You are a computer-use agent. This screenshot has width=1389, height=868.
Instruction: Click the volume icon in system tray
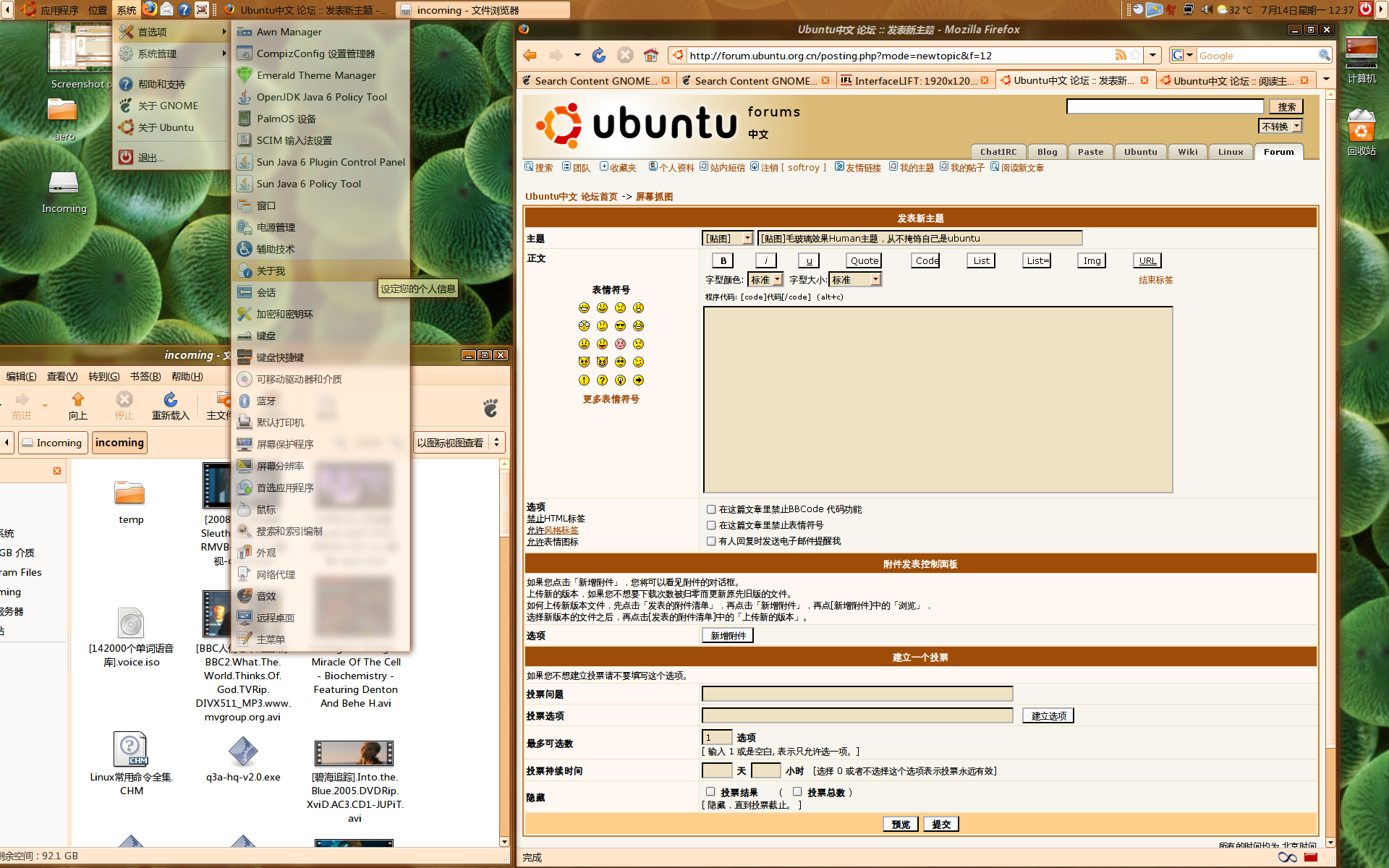(1206, 9)
